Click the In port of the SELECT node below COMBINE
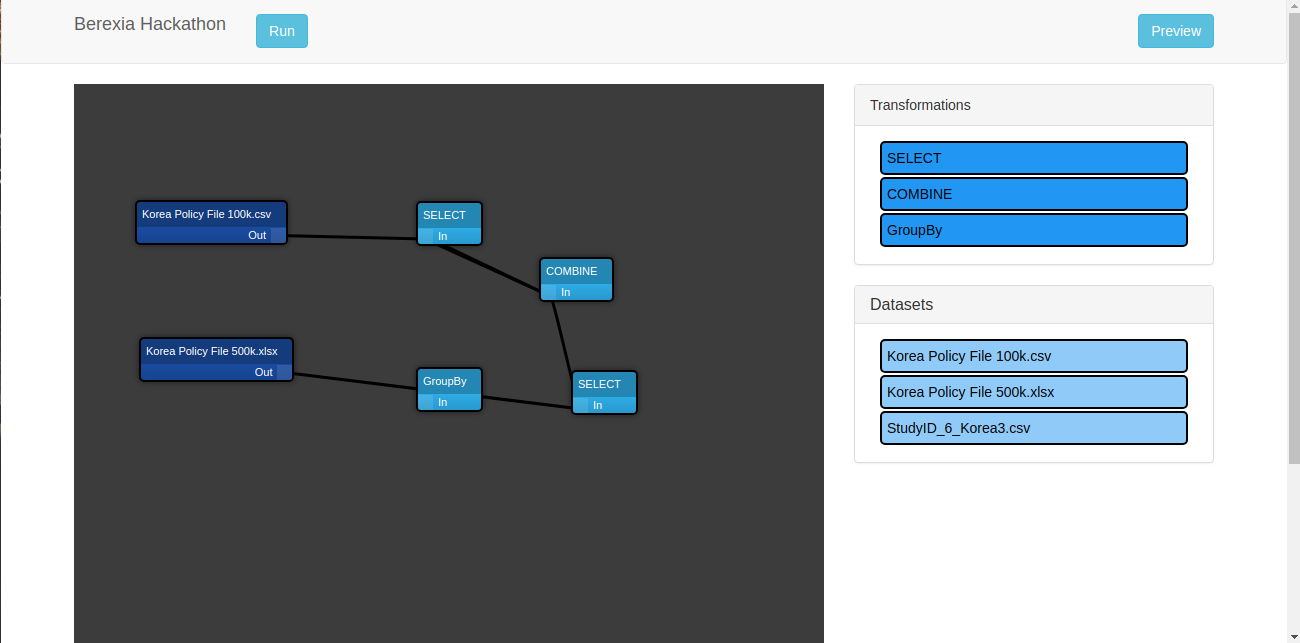The height and width of the screenshot is (643, 1300). [581, 405]
